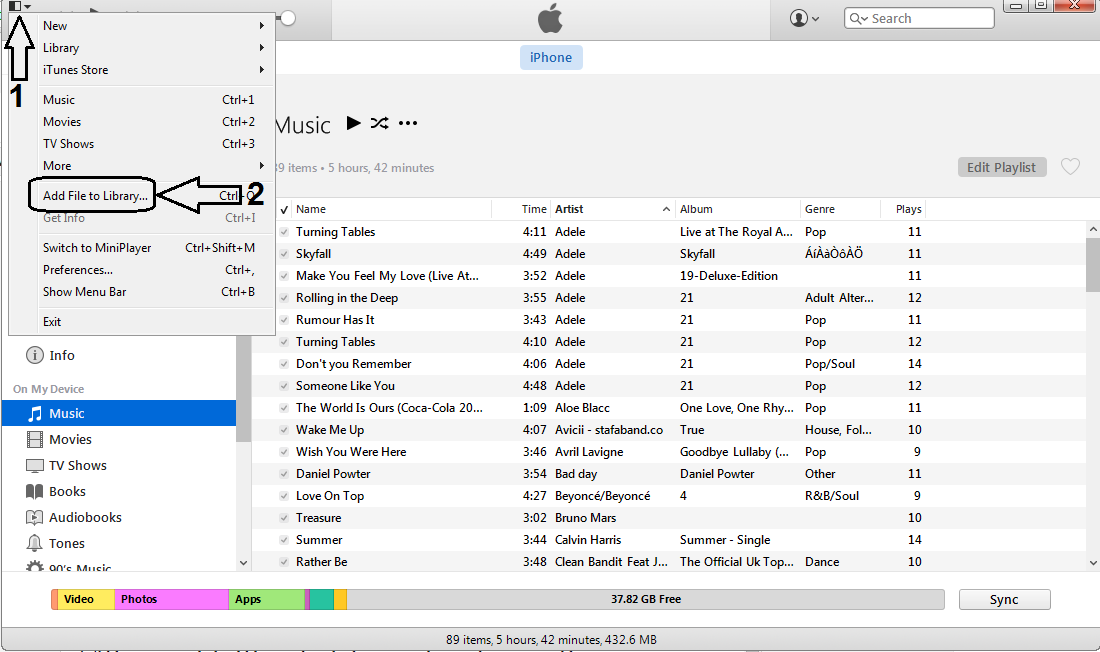Open the account dropdown arrow
The width and height of the screenshot is (1100, 652).
coord(815,19)
